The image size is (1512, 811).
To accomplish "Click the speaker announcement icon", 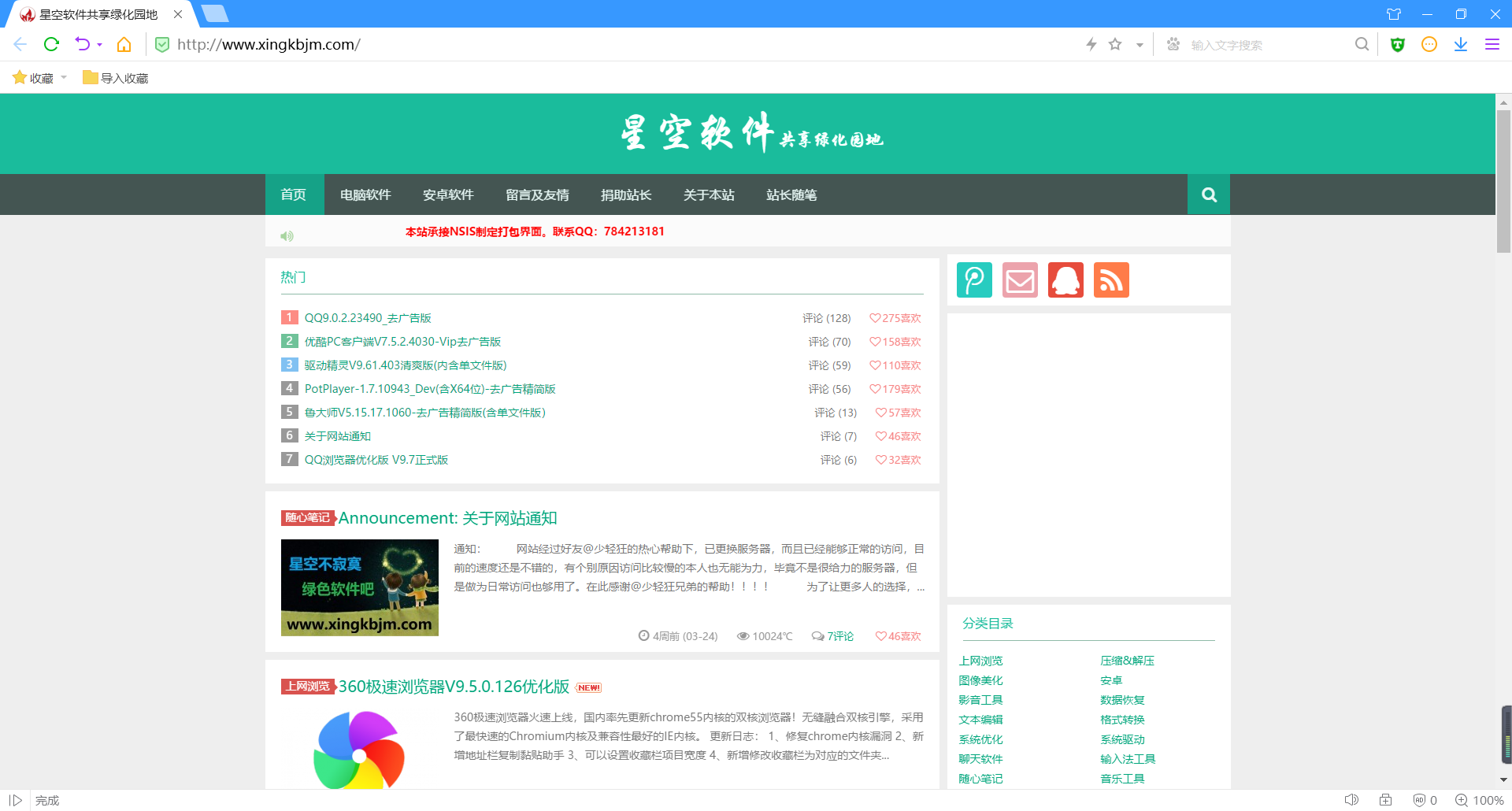I will [x=287, y=235].
